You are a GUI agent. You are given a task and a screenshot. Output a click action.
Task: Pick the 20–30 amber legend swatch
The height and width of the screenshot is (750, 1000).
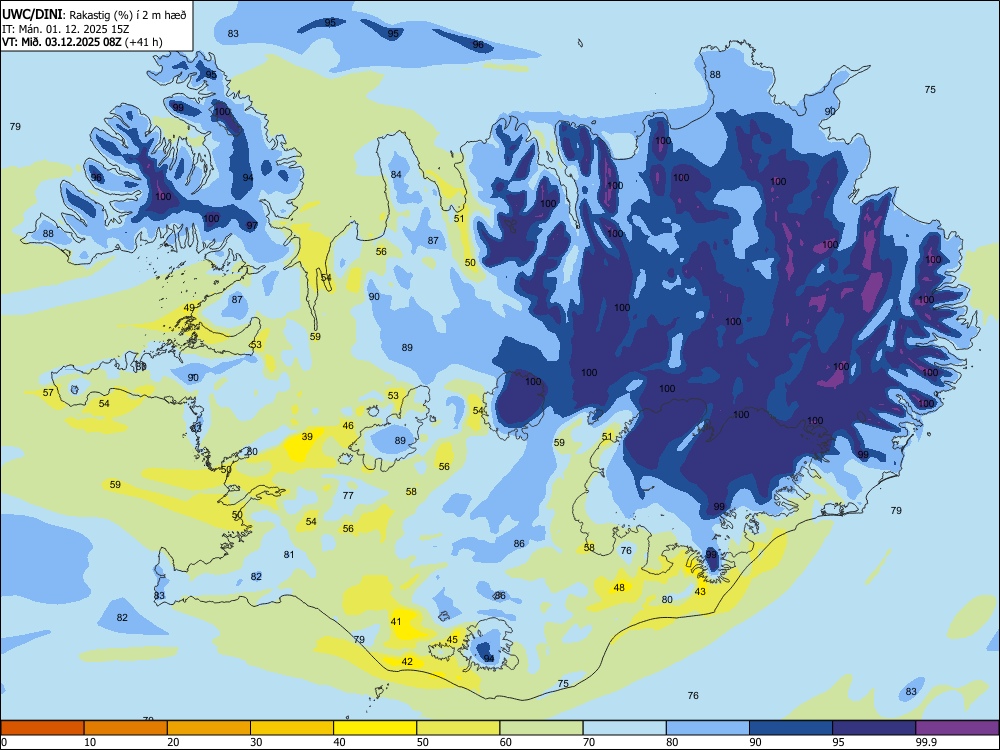point(209,728)
